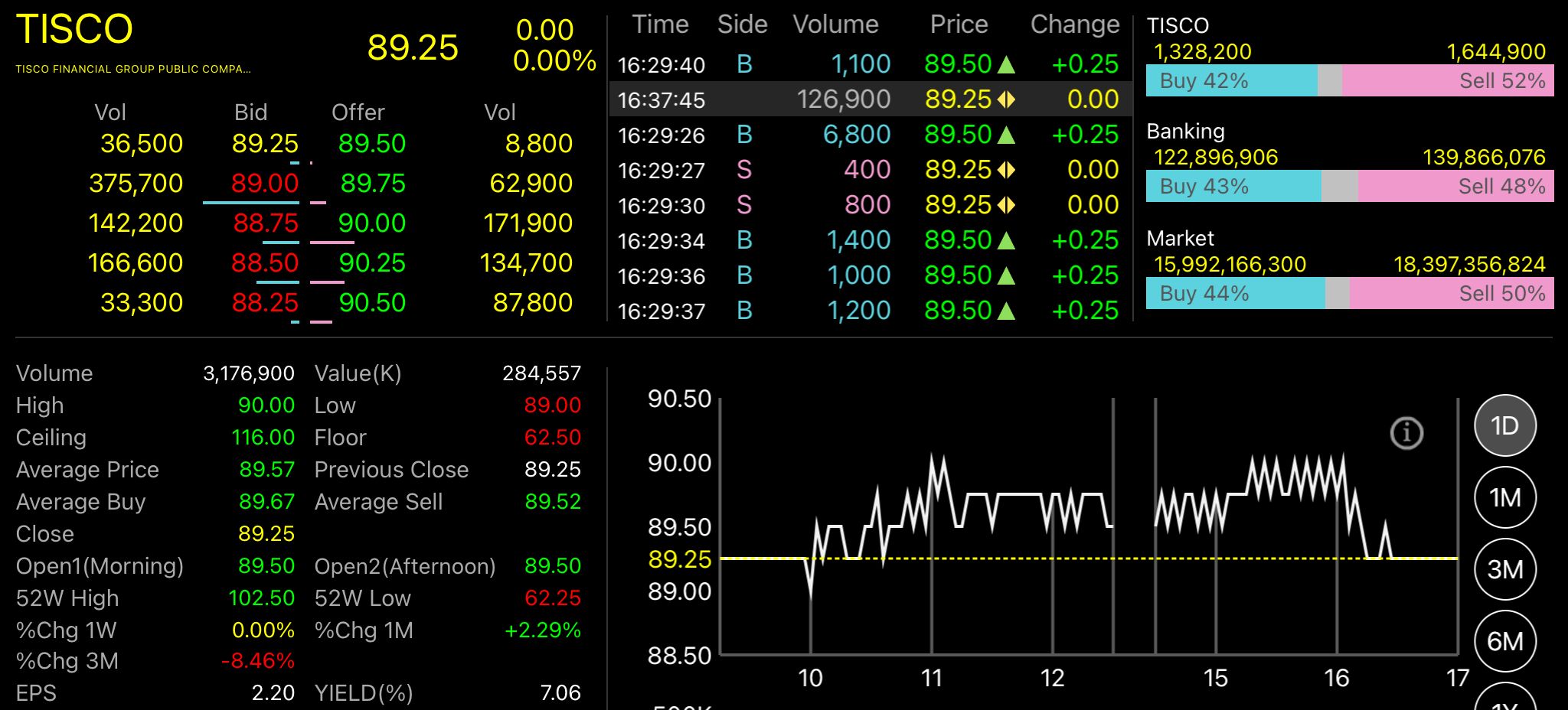The height and width of the screenshot is (710, 1568).
Task: Click the Volume value 3,176,900
Action: click(248, 373)
